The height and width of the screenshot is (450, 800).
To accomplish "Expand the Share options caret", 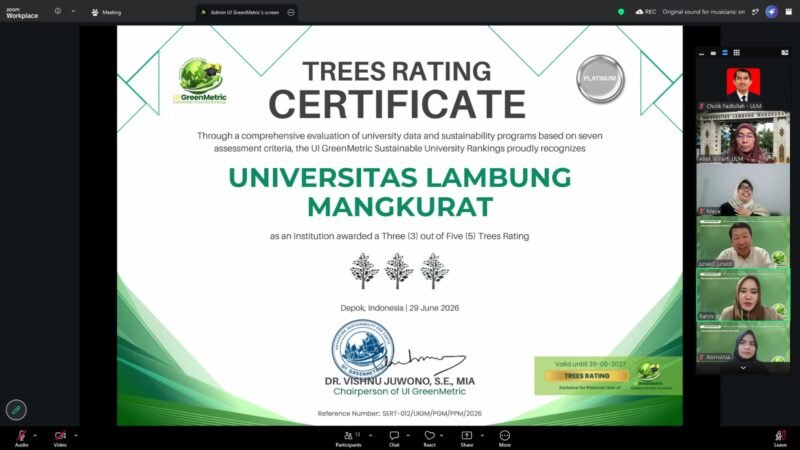I will tap(482, 436).
